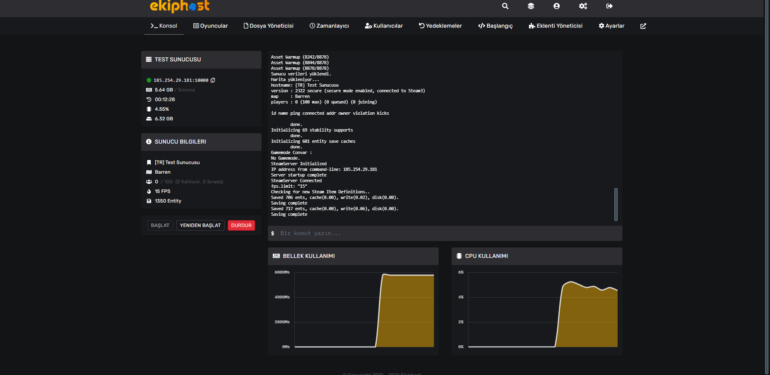Click the 1350 Entity value
Viewport: 770px width, 375px height.
click(x=168, y=201)
